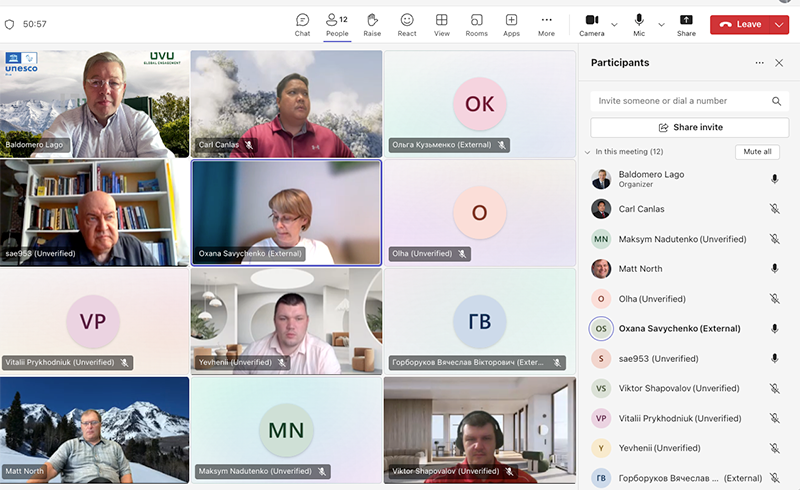Image resolution: width=800 pixels, height=490 pixels.
Task: Click the Share screen icon
Action: point(686,24)
